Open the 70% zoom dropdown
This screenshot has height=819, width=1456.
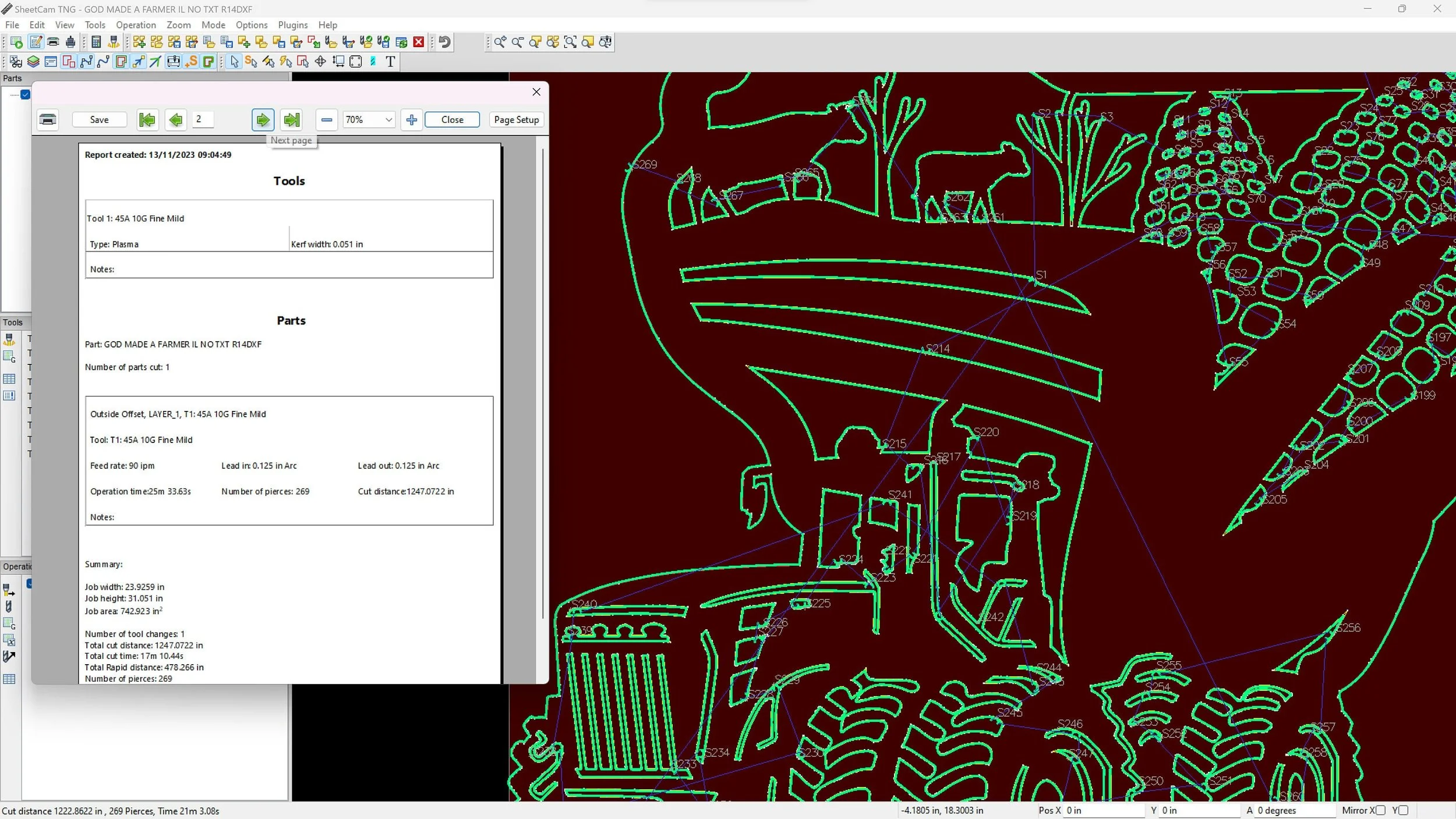click(388, 120)
